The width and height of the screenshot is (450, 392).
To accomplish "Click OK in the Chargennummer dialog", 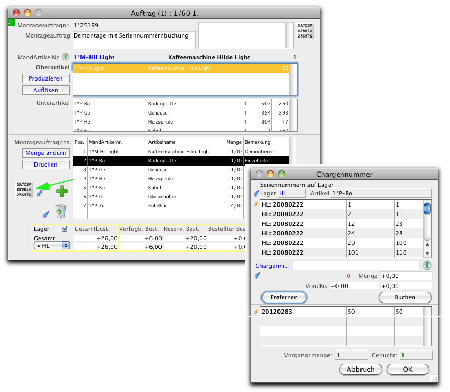I will tap(408, 369).
